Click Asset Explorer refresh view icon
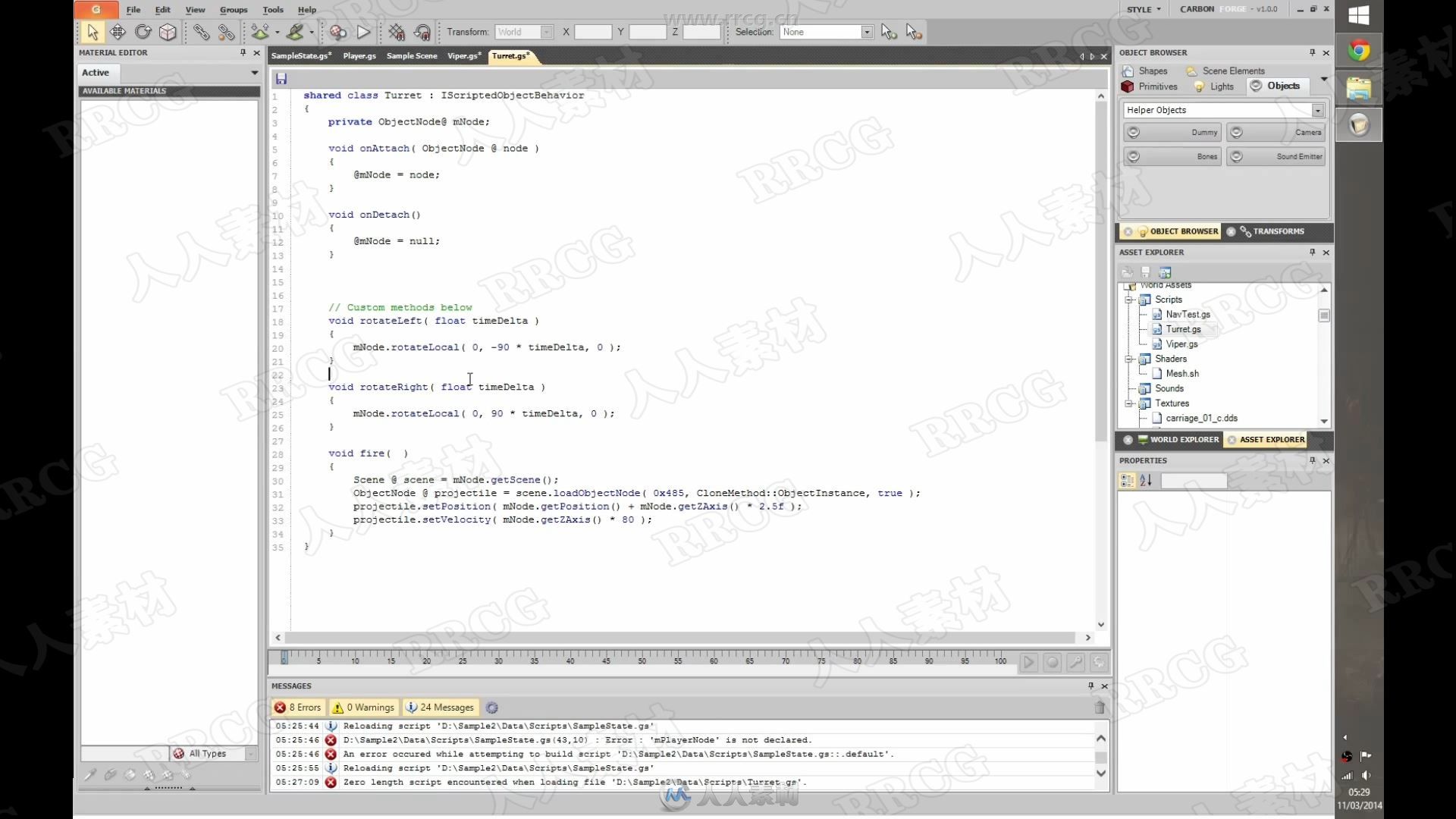The image size is (1456, 819). [1166, 272]
